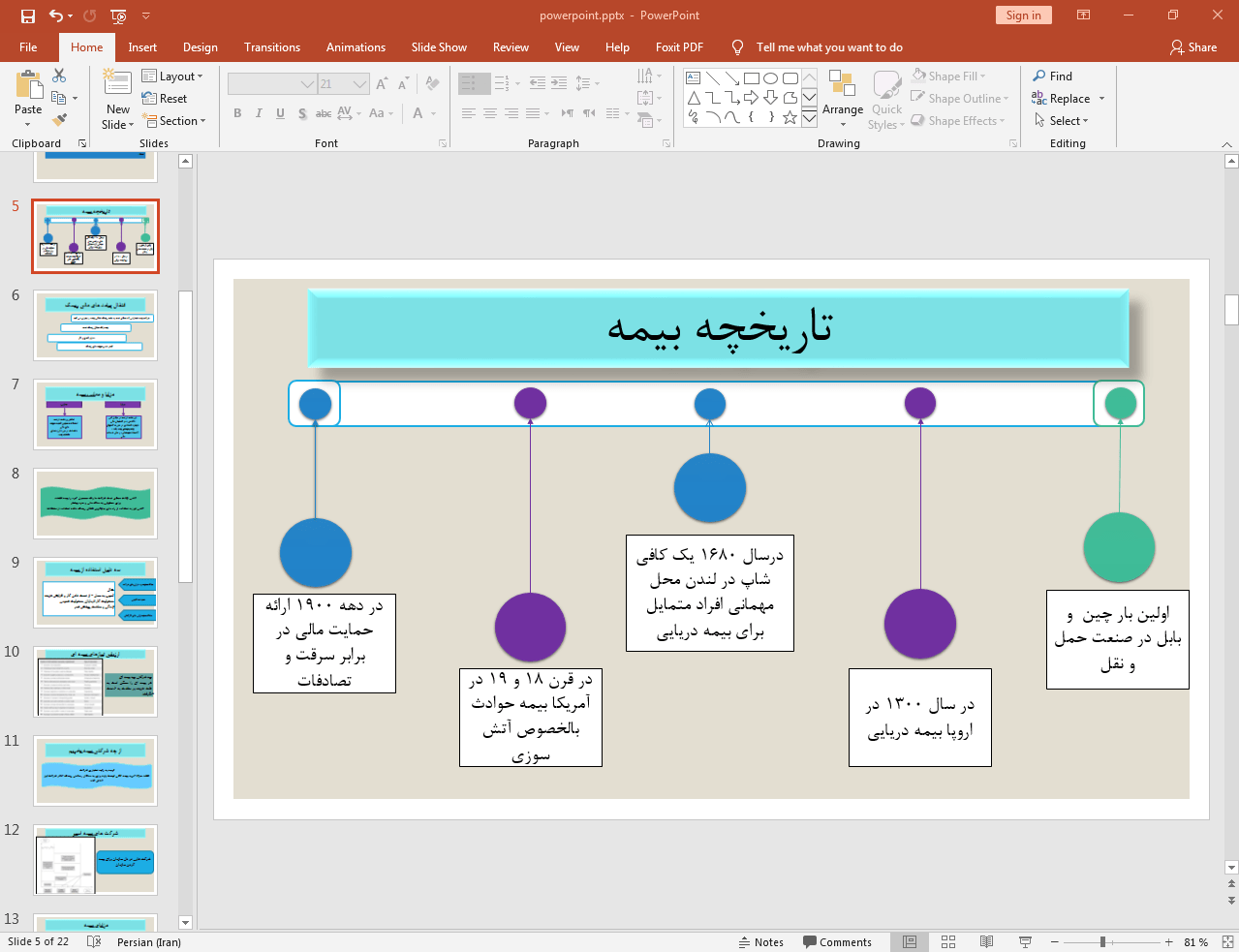Open the font name dropdown

[x=308, y=84]
